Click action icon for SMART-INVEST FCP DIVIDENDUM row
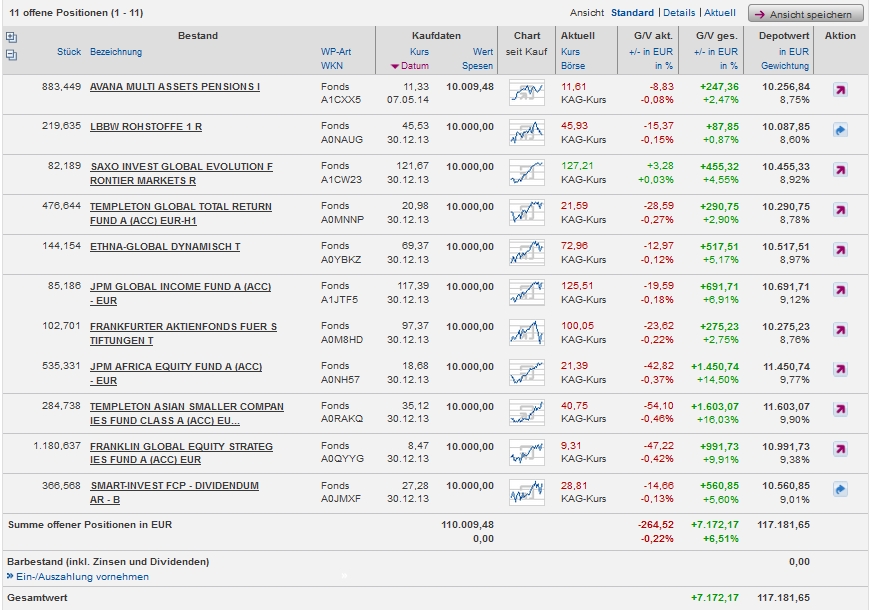This screenshot has height=610, width=879. pos(840,489)
